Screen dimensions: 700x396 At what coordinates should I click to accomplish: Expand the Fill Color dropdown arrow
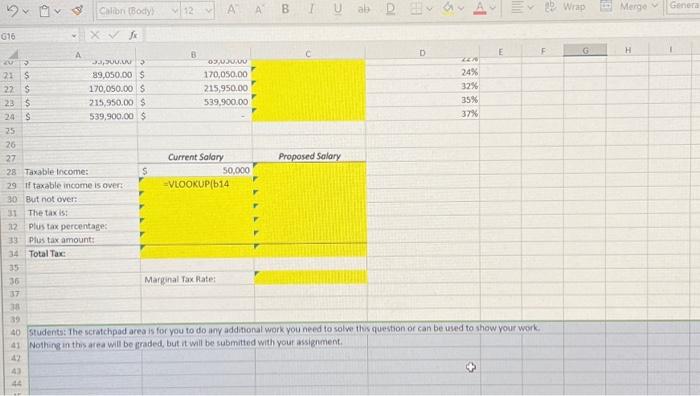click(x=461, y=8)
